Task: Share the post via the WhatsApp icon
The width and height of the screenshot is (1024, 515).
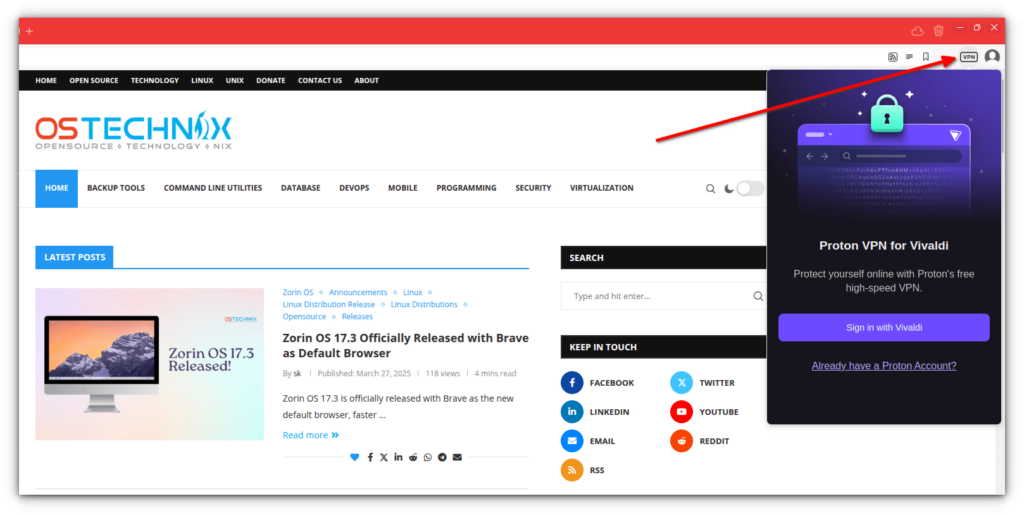Action: click(428, 457)
